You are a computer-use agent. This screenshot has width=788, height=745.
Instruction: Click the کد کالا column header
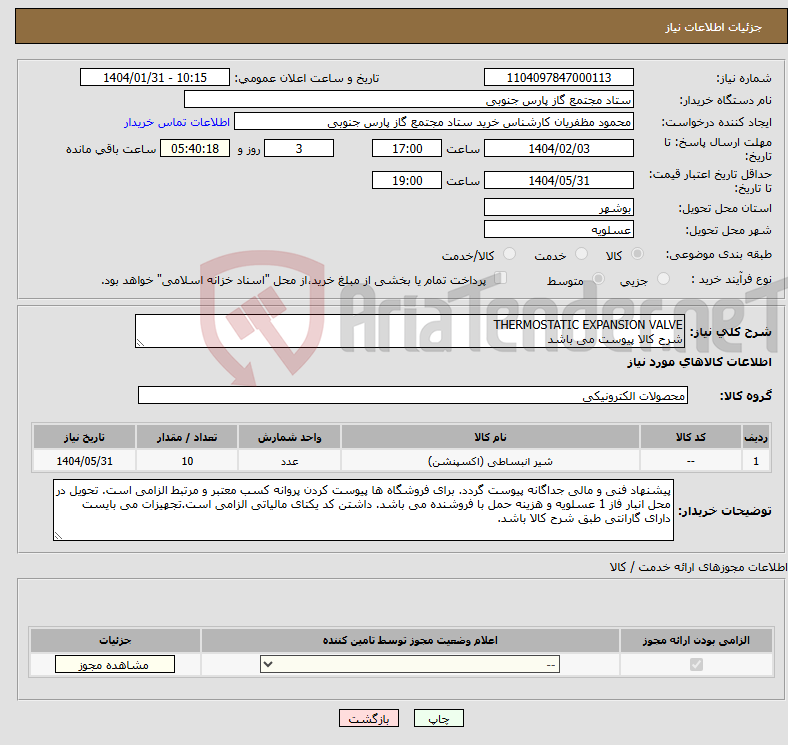point(691,437)
